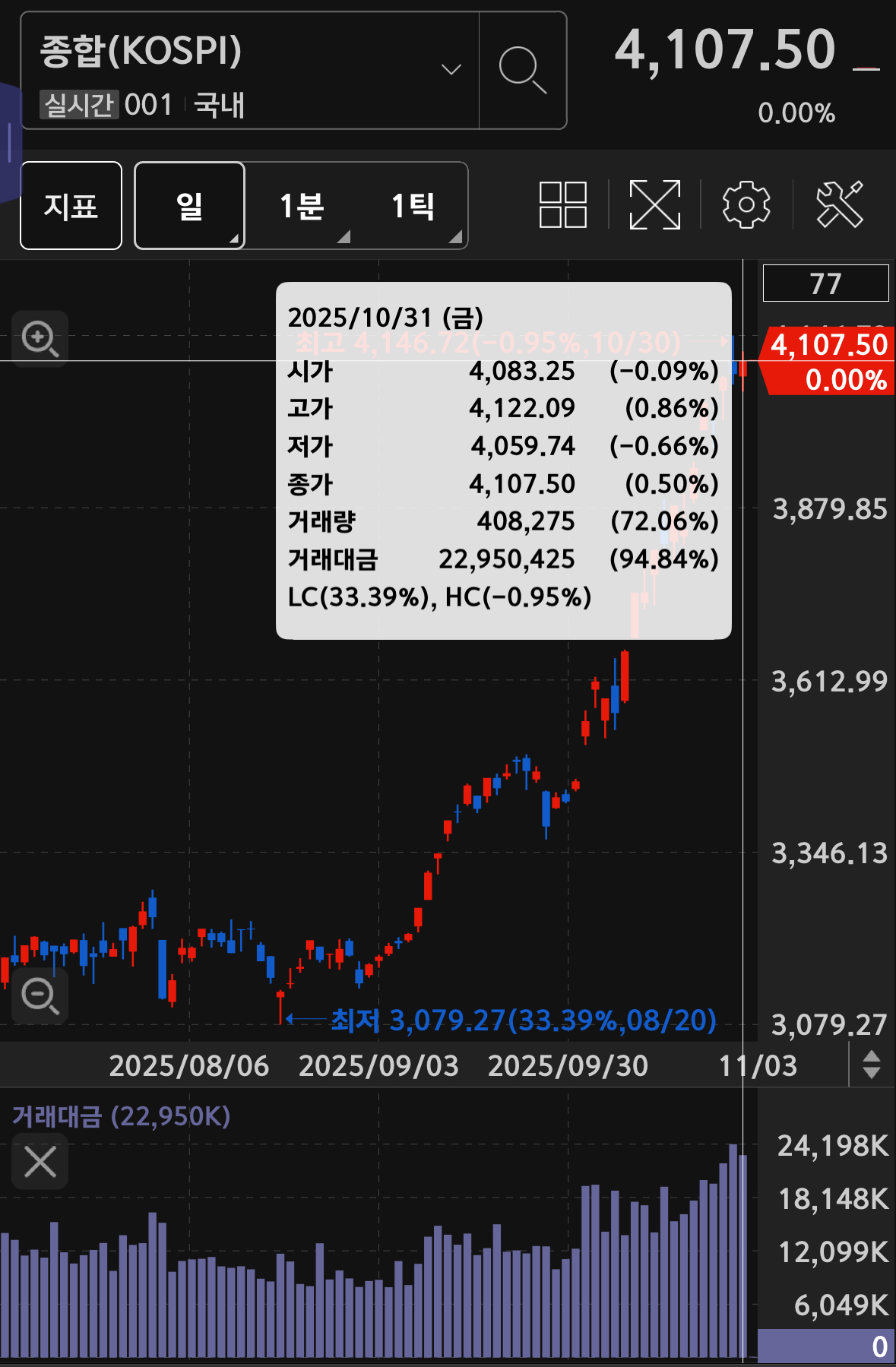Adjust the chart pane height stepper arrows

[872, 1065]
